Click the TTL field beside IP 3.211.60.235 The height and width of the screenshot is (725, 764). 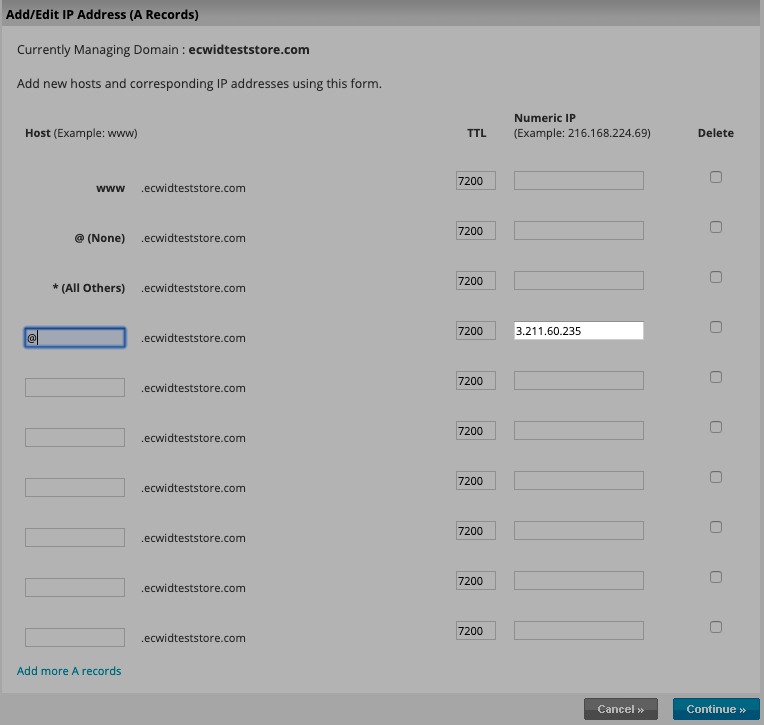(476, 331)
